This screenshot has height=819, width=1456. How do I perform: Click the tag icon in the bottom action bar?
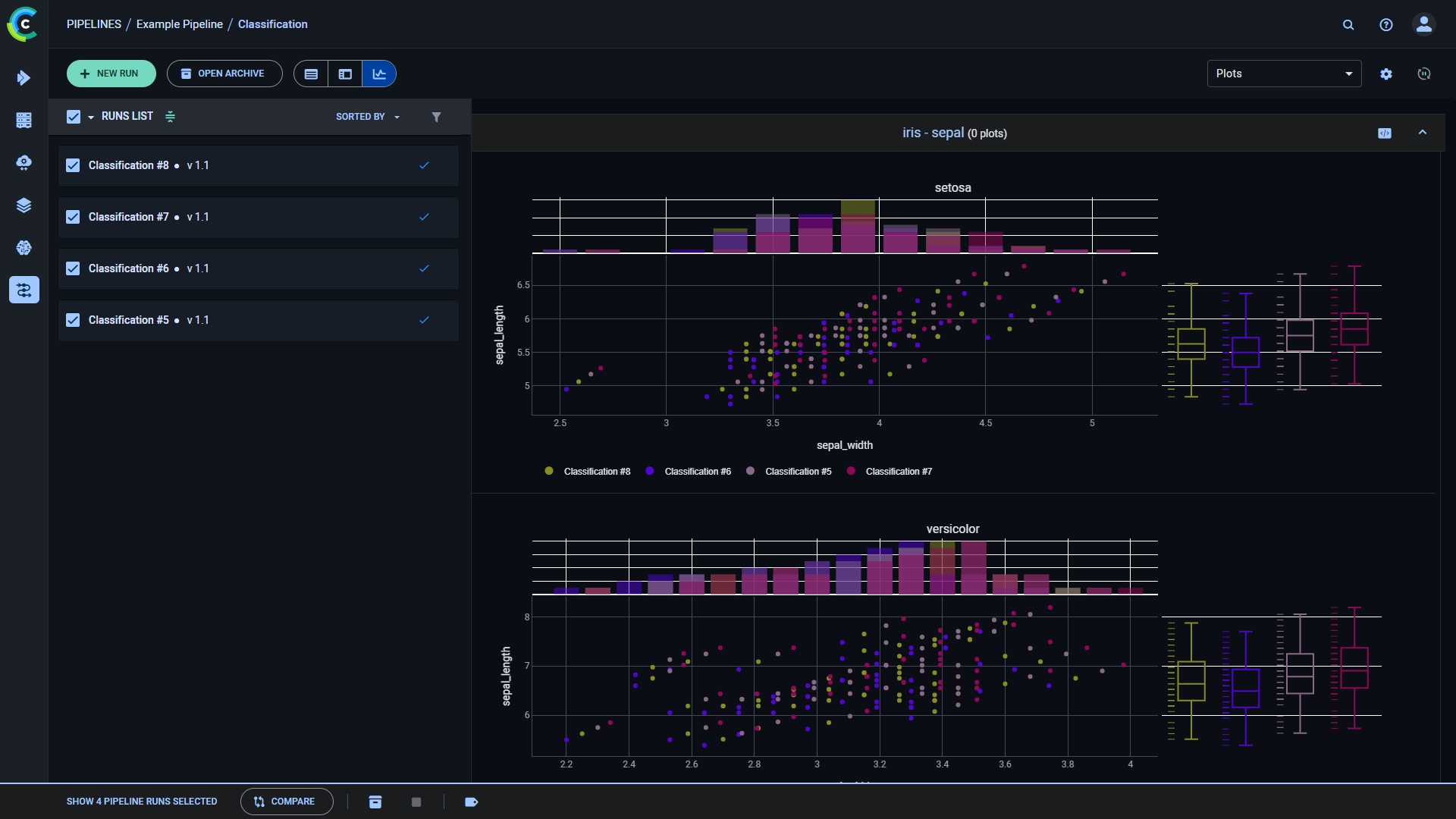coord(472,802)
